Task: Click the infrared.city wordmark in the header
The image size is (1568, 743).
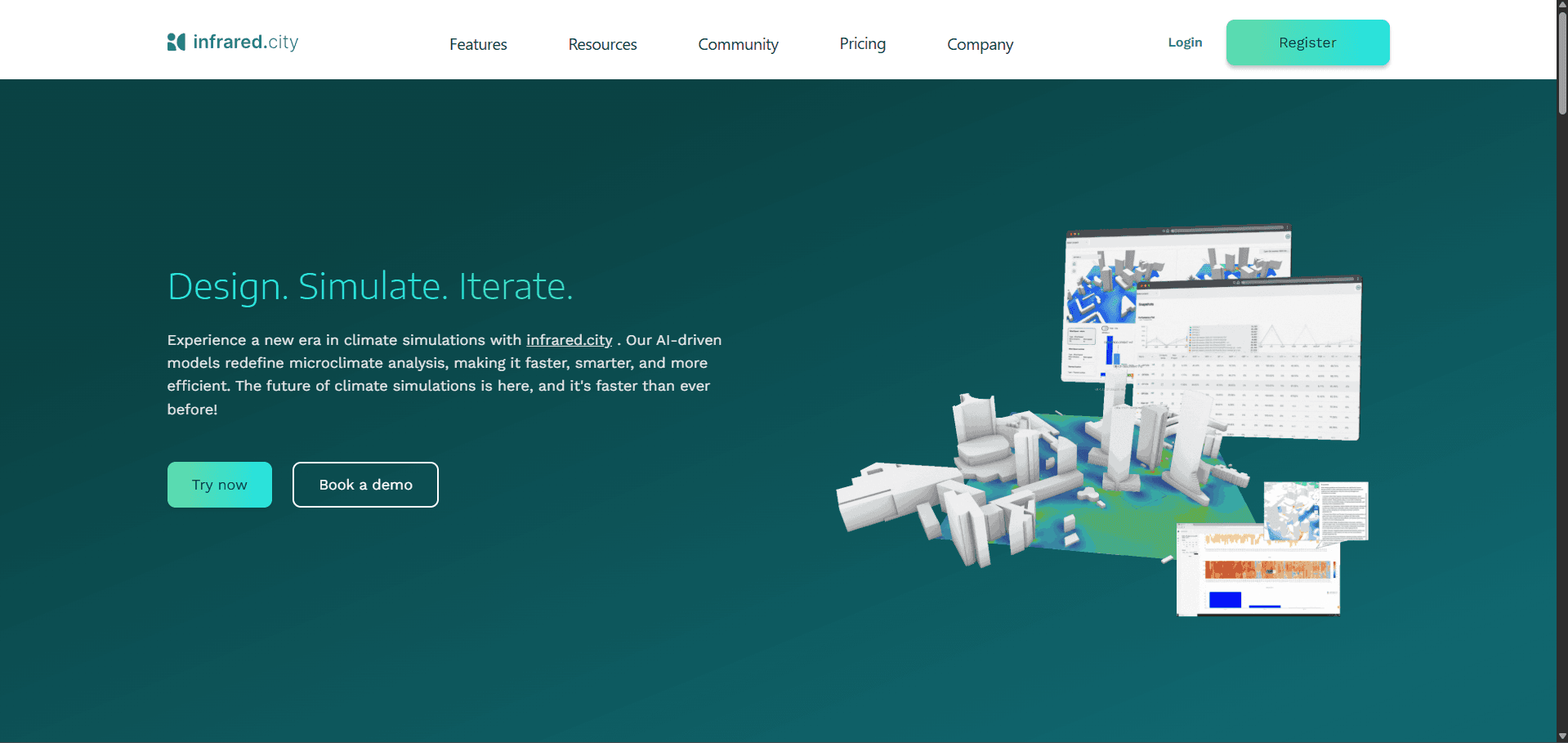Action: (x=245, y=42)
